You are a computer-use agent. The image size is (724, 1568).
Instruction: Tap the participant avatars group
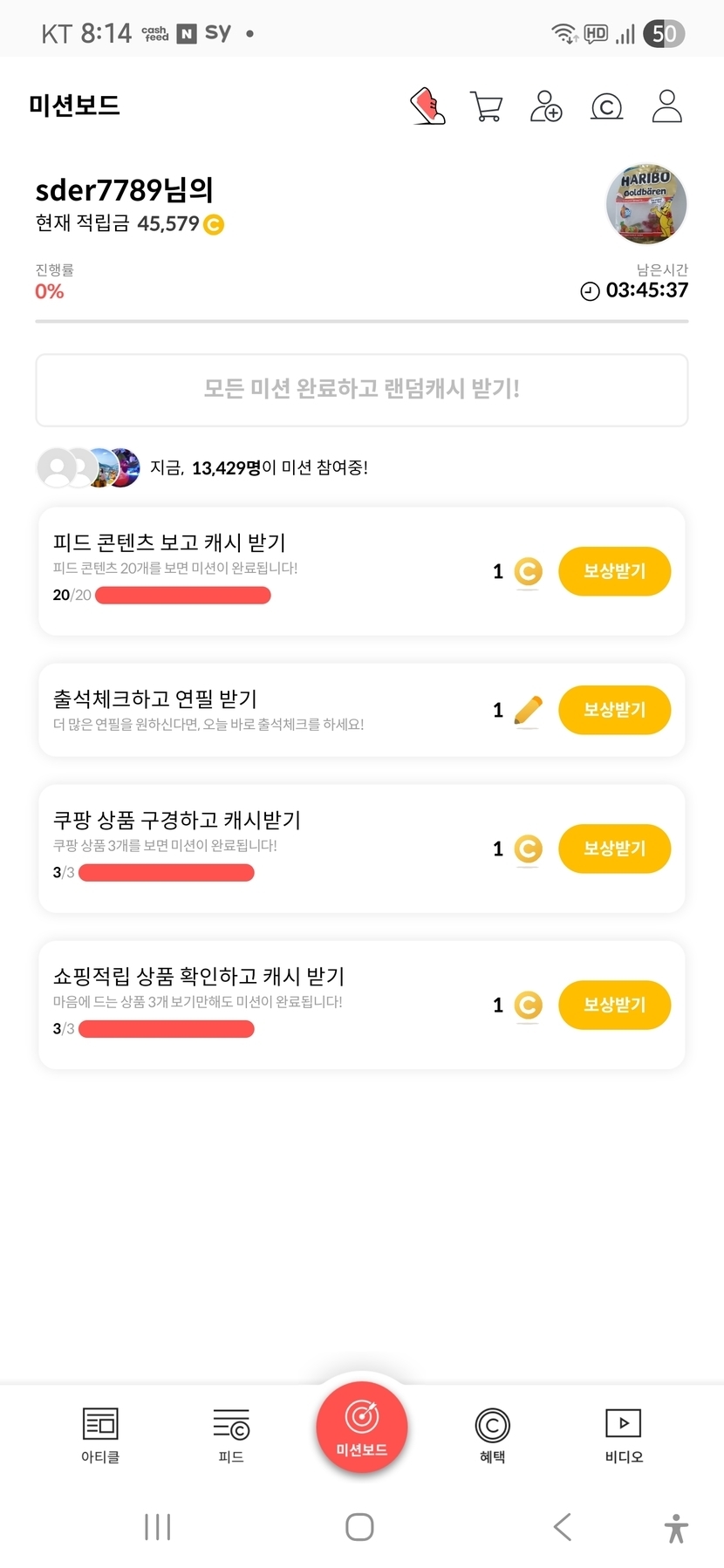[88, 467]
